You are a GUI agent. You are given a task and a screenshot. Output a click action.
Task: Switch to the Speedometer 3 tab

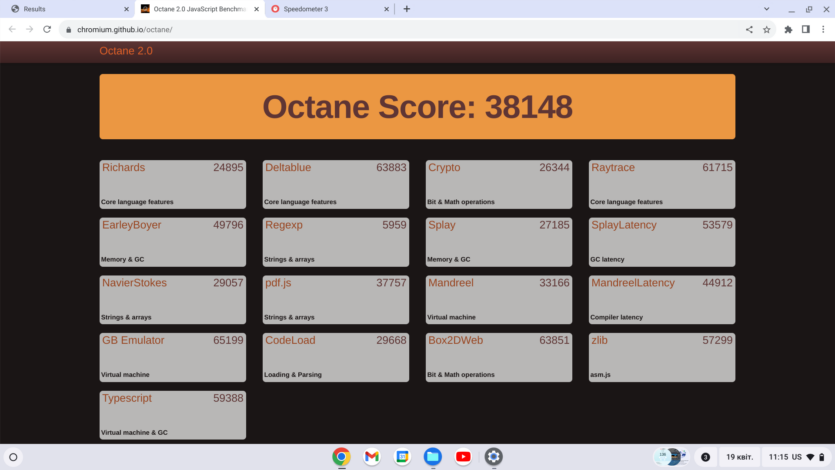[330, 9]
